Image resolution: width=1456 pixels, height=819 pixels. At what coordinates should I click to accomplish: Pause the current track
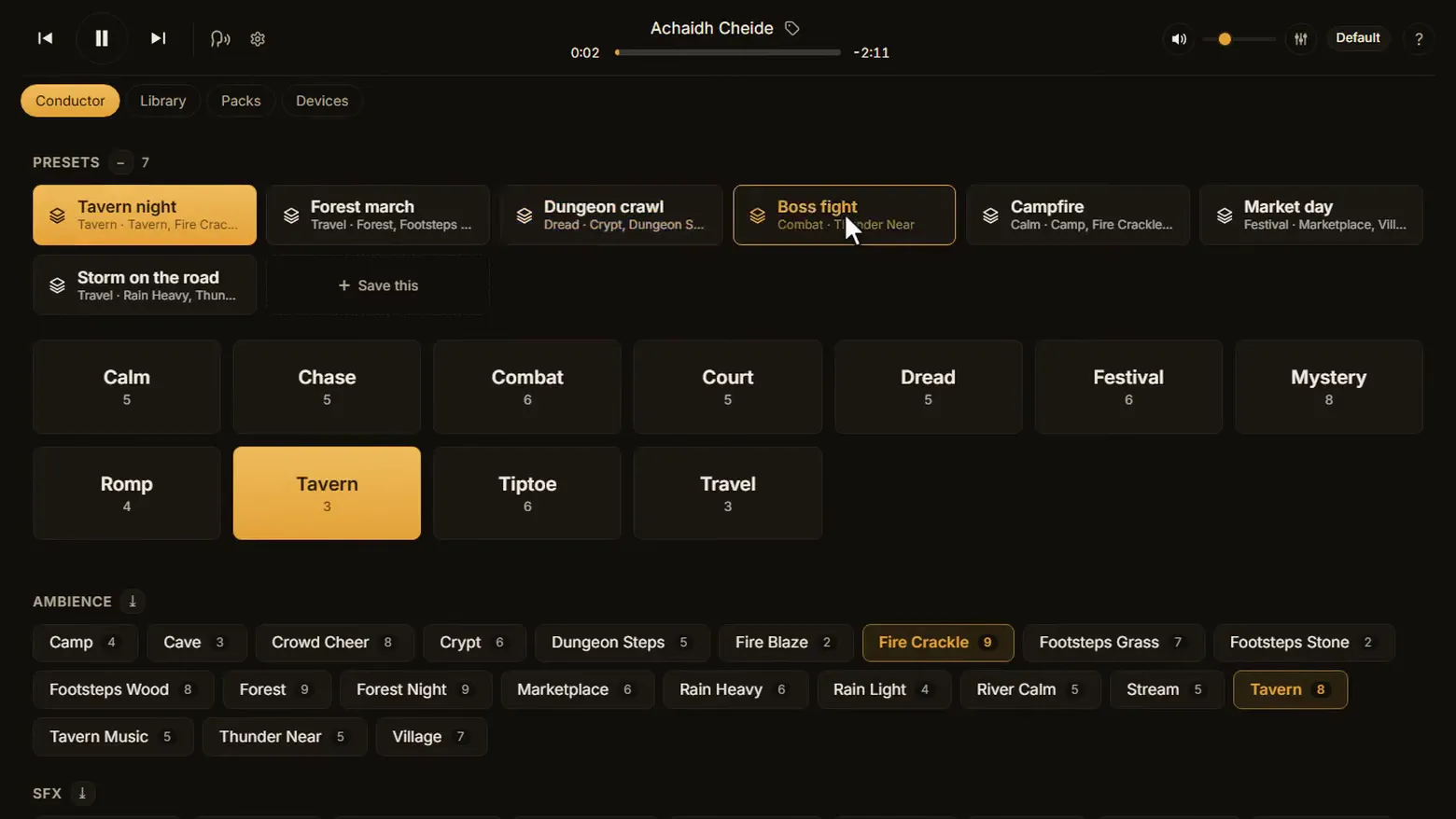102,38
